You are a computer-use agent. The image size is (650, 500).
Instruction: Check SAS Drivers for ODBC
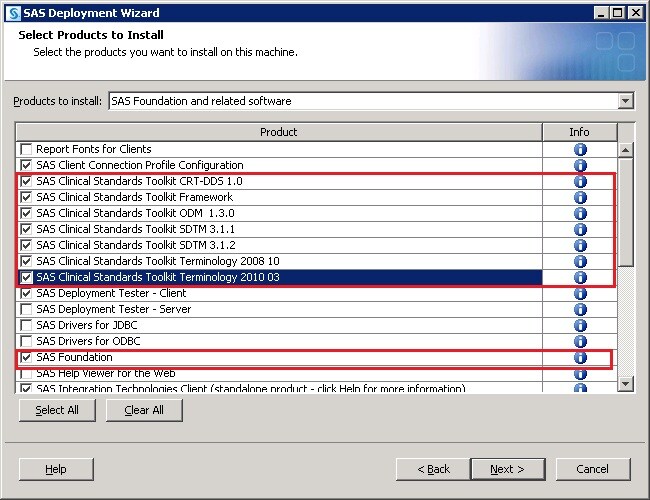point(26,341)
